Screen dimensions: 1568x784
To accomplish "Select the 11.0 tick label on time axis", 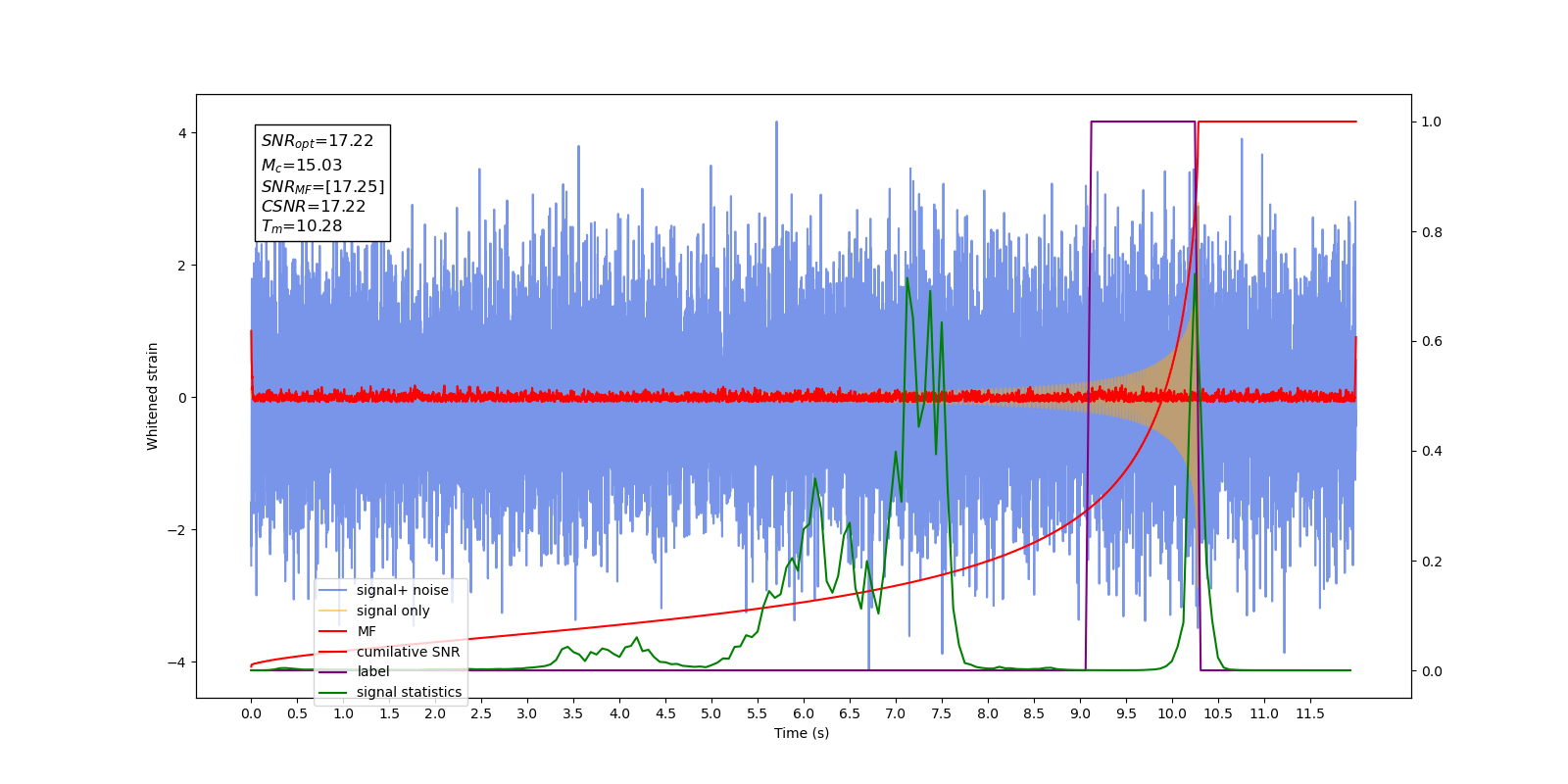I will (1264, 713).
